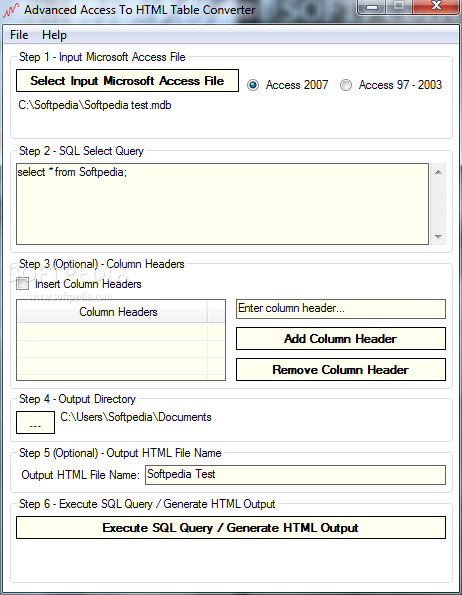Close the converter window
462x595 pixels.
point(436,7)
